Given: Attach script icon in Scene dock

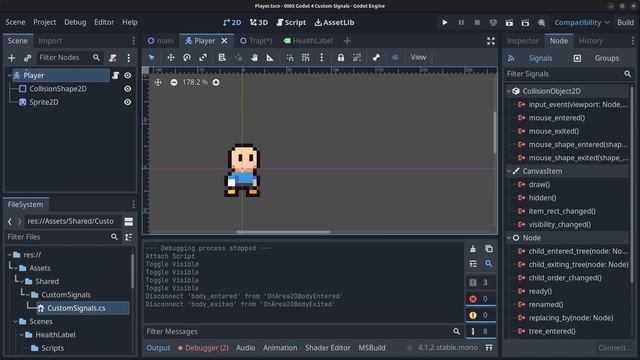Looking at the screenshot, I should pos(113,58).
